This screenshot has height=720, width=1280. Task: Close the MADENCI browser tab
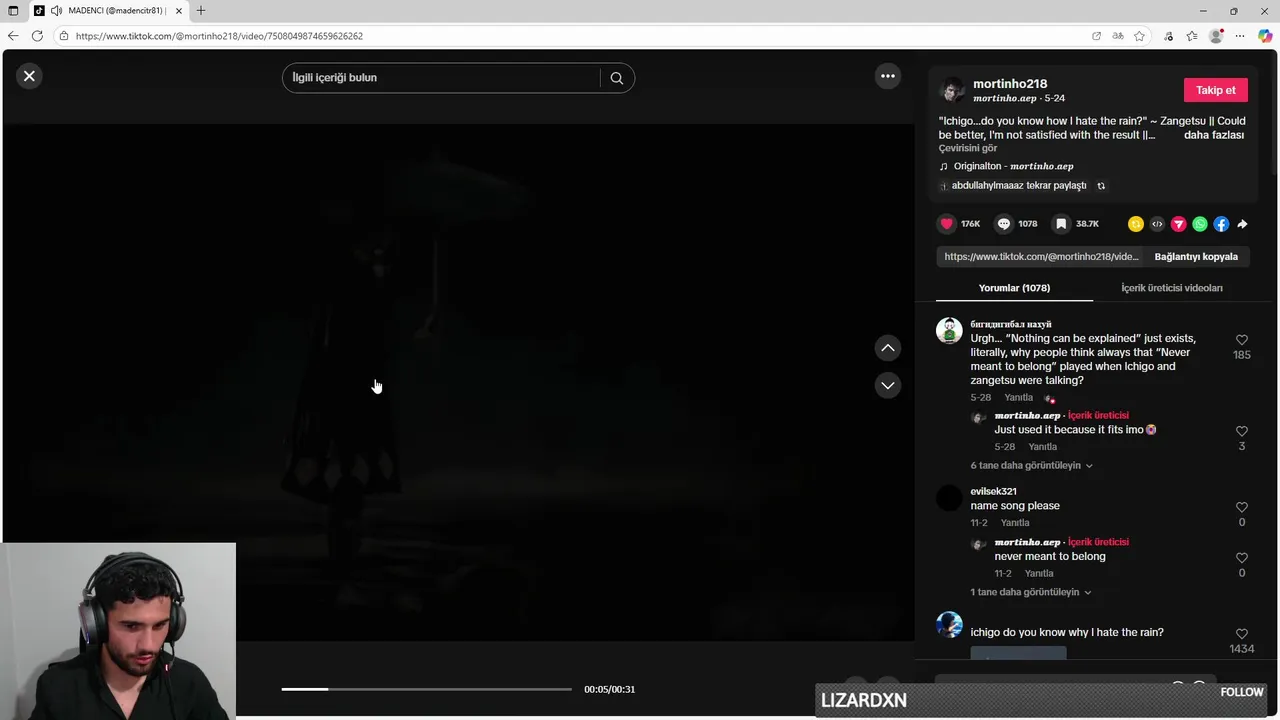coord(179,11)
